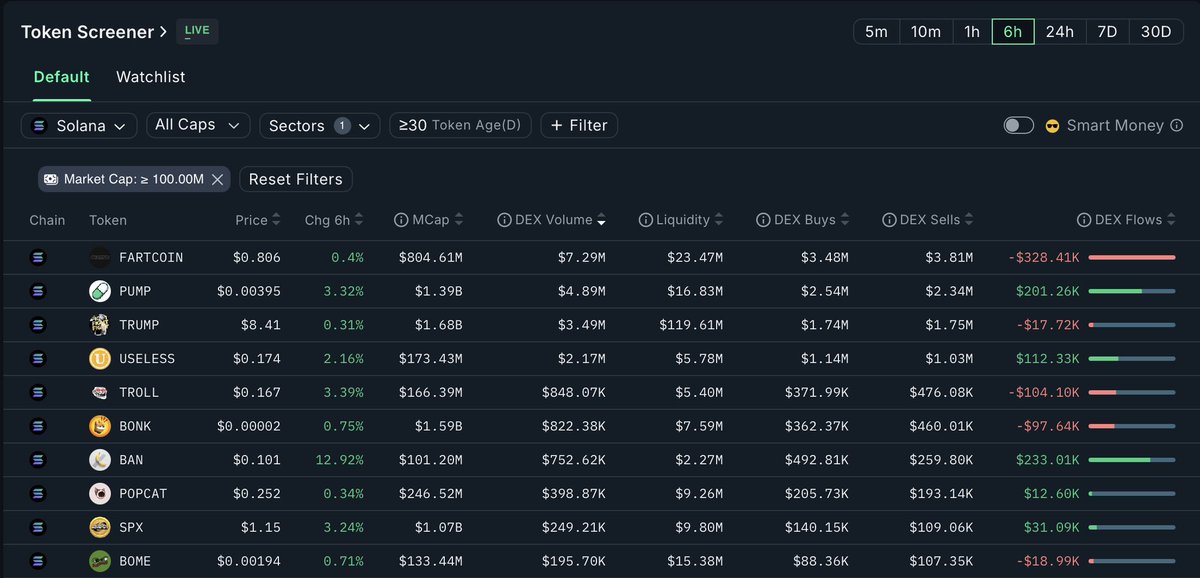Click FARTCOIN DEX flows bar
The height and width of the screenshot is (578, 1200).
[x=1131, y=257]
